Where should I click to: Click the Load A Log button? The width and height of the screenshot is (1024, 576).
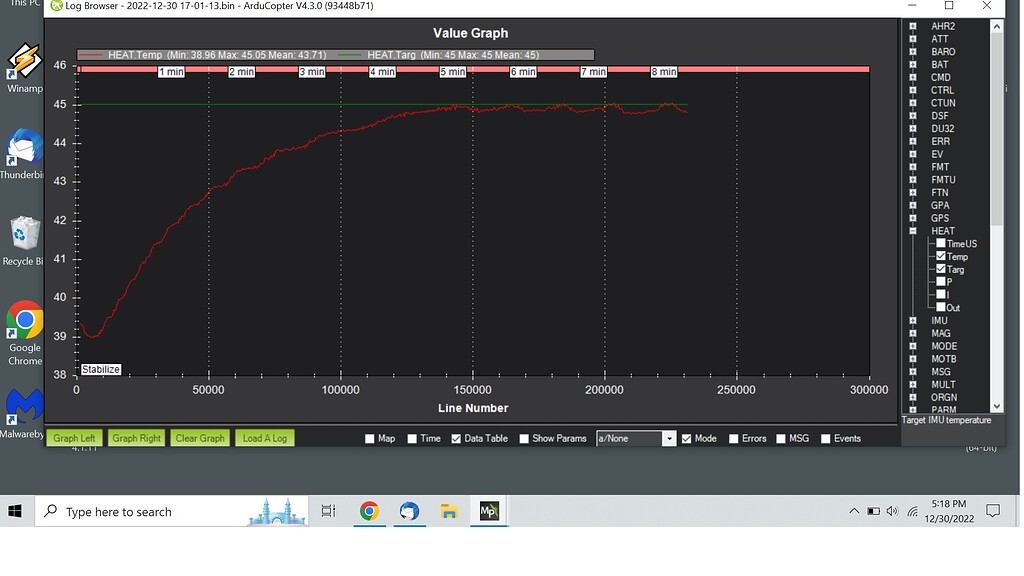[265, 438]
